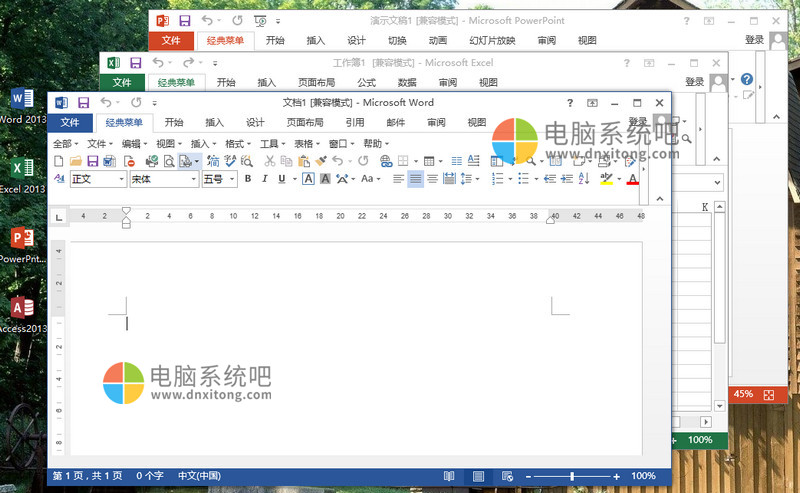This screenshot has height=493, width=800.
Task: Click Save in Word quick access toolbar
Action: 84,103
